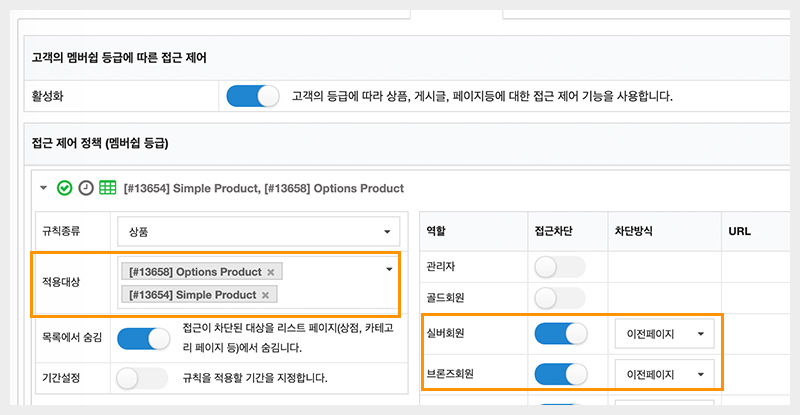Viewport: 800px width, 415px height.
Task: Click the rule title with Simple Product
Action: click(x=264, y=188)
